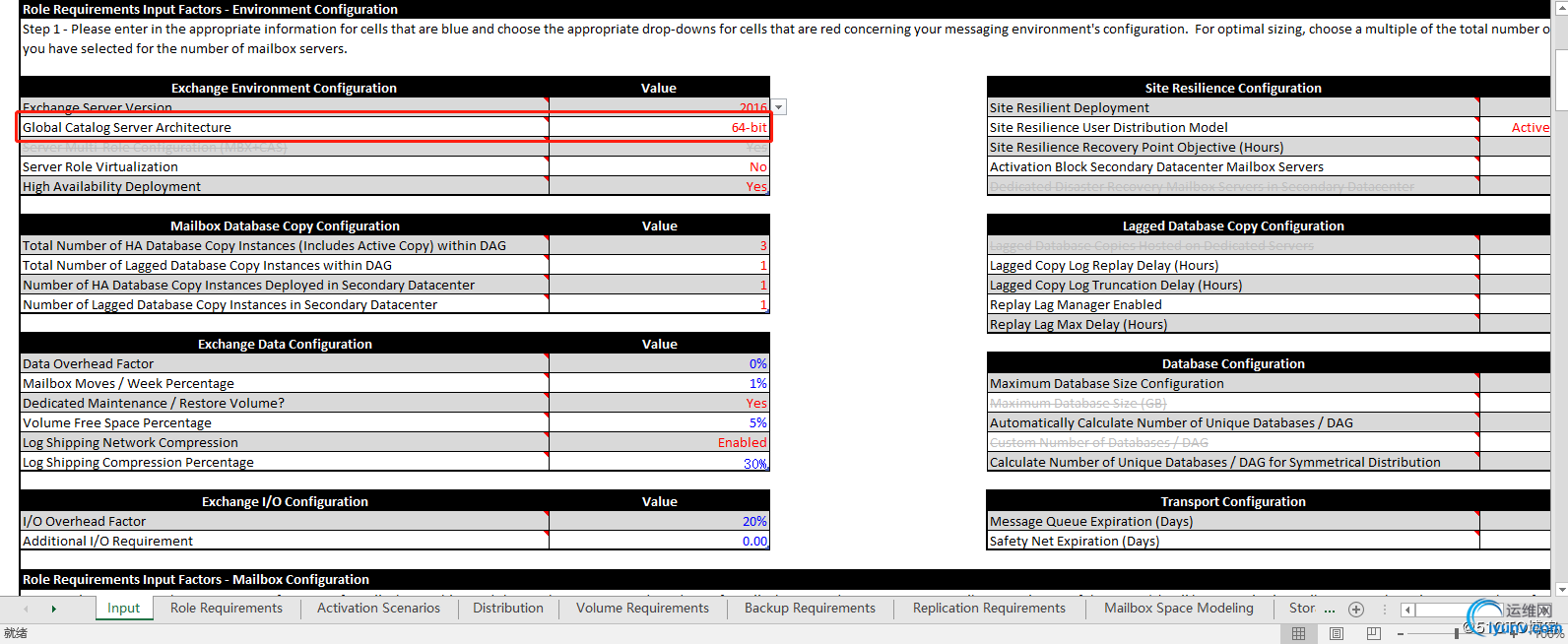Click "I/O Overhead Factor" label
Screen dimensions: 1568x644
(84, 521)
